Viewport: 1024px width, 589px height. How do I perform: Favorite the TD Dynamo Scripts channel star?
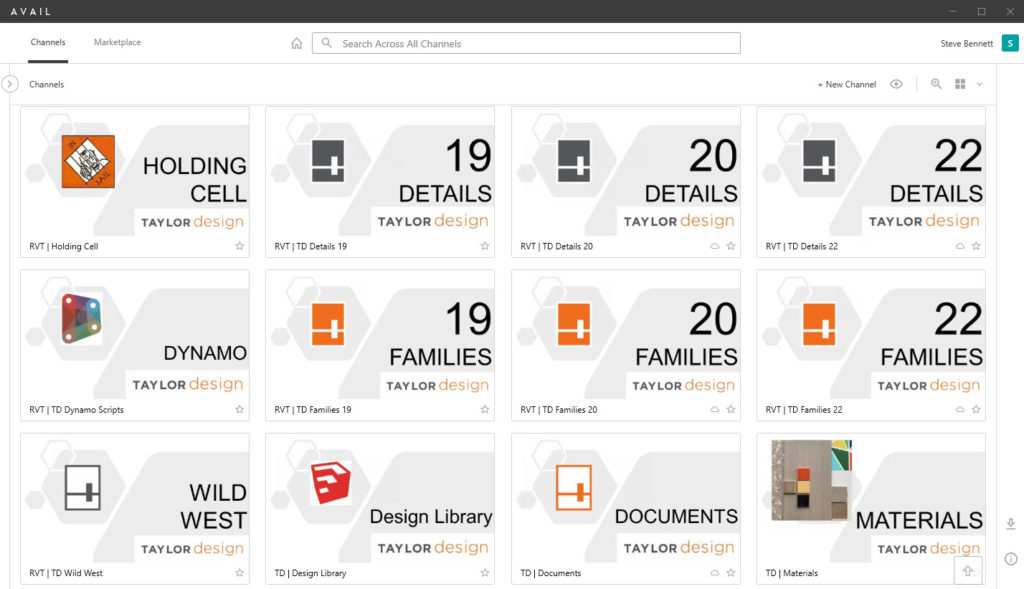tap(240, 409)
